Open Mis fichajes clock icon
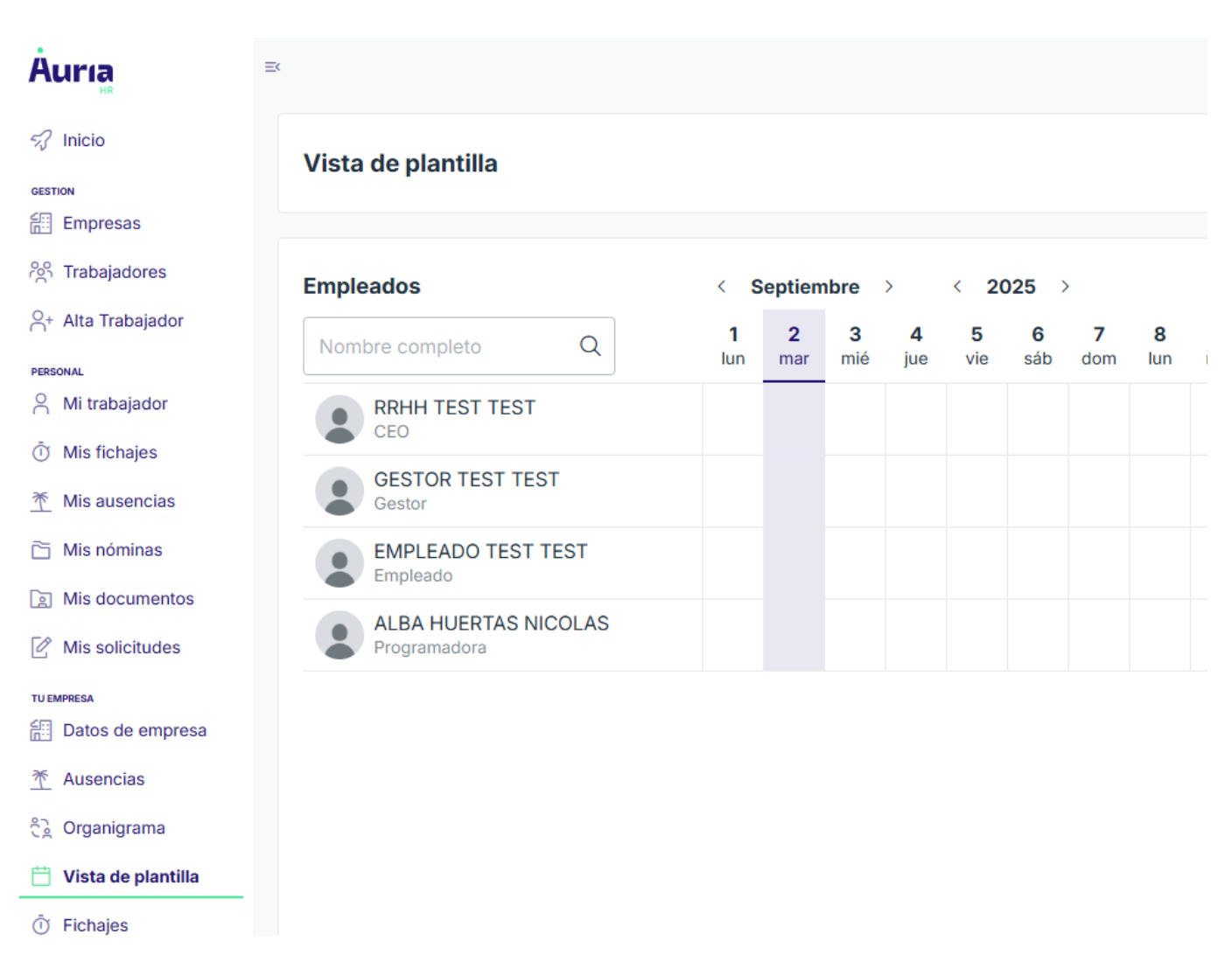Image resolution: width=1232 pixels, height=962 pixels. [x=40, y=452]
